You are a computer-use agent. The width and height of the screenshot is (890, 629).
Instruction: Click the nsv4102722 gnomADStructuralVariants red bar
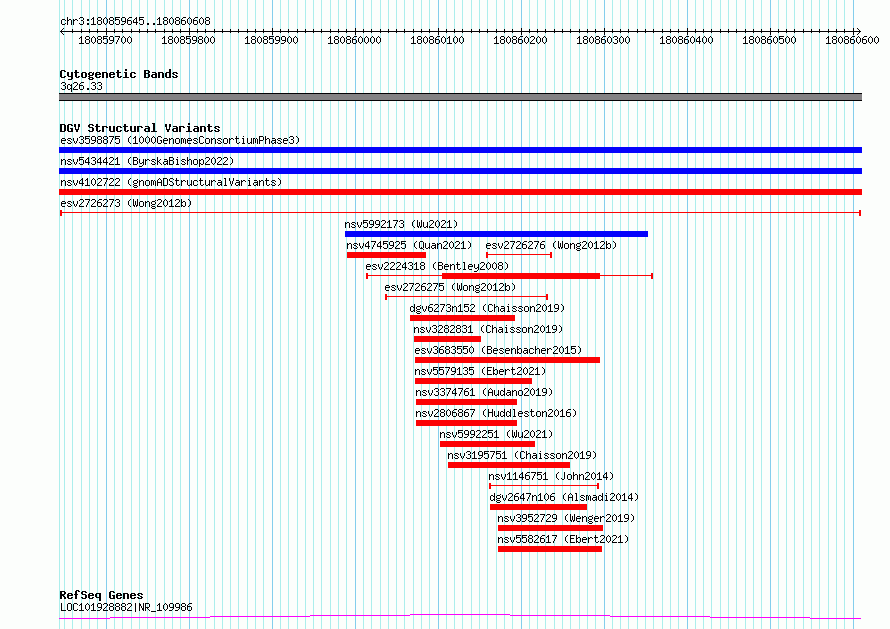(x=460, y=192)
